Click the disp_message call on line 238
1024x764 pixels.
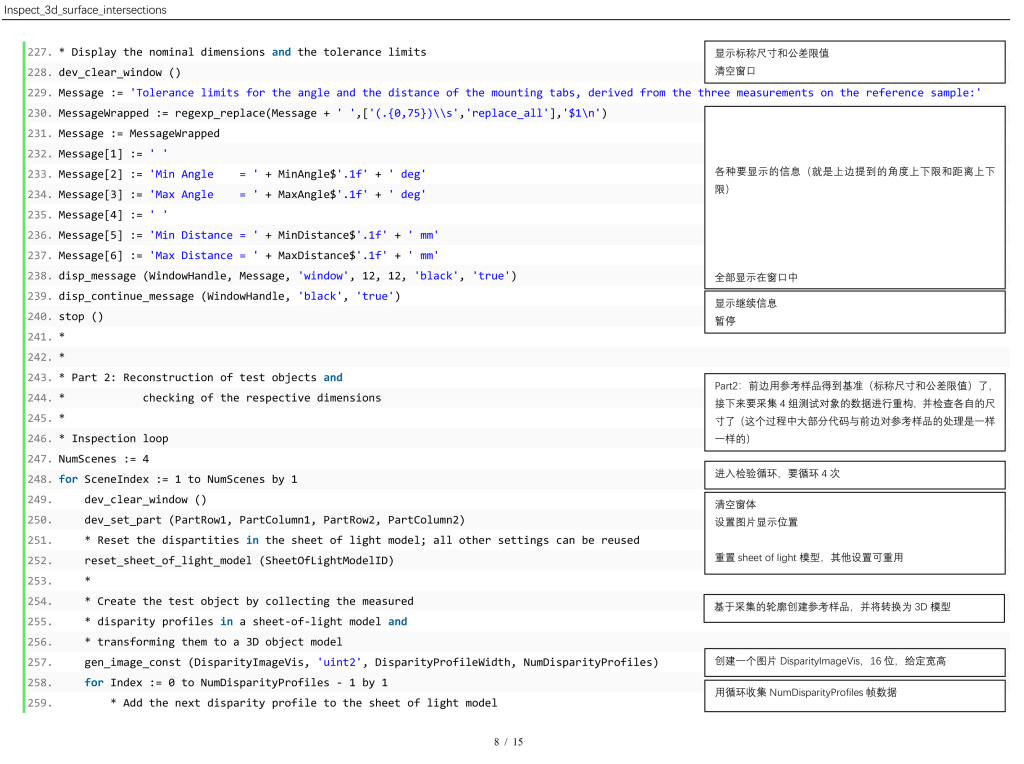[98, 276]
